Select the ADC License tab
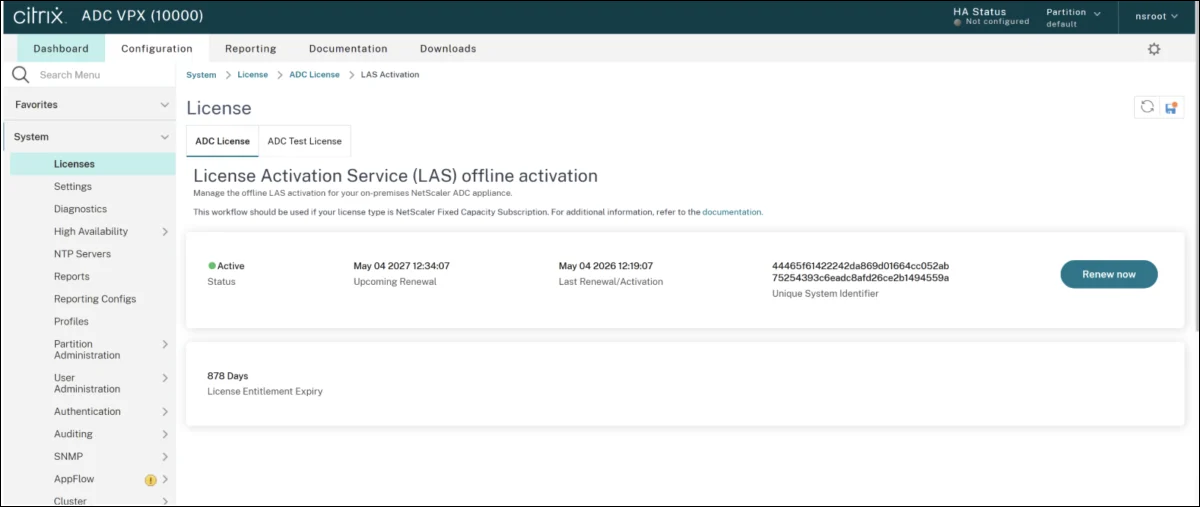Viewport: 1200px width, 507px height. (x=222, y=141)
